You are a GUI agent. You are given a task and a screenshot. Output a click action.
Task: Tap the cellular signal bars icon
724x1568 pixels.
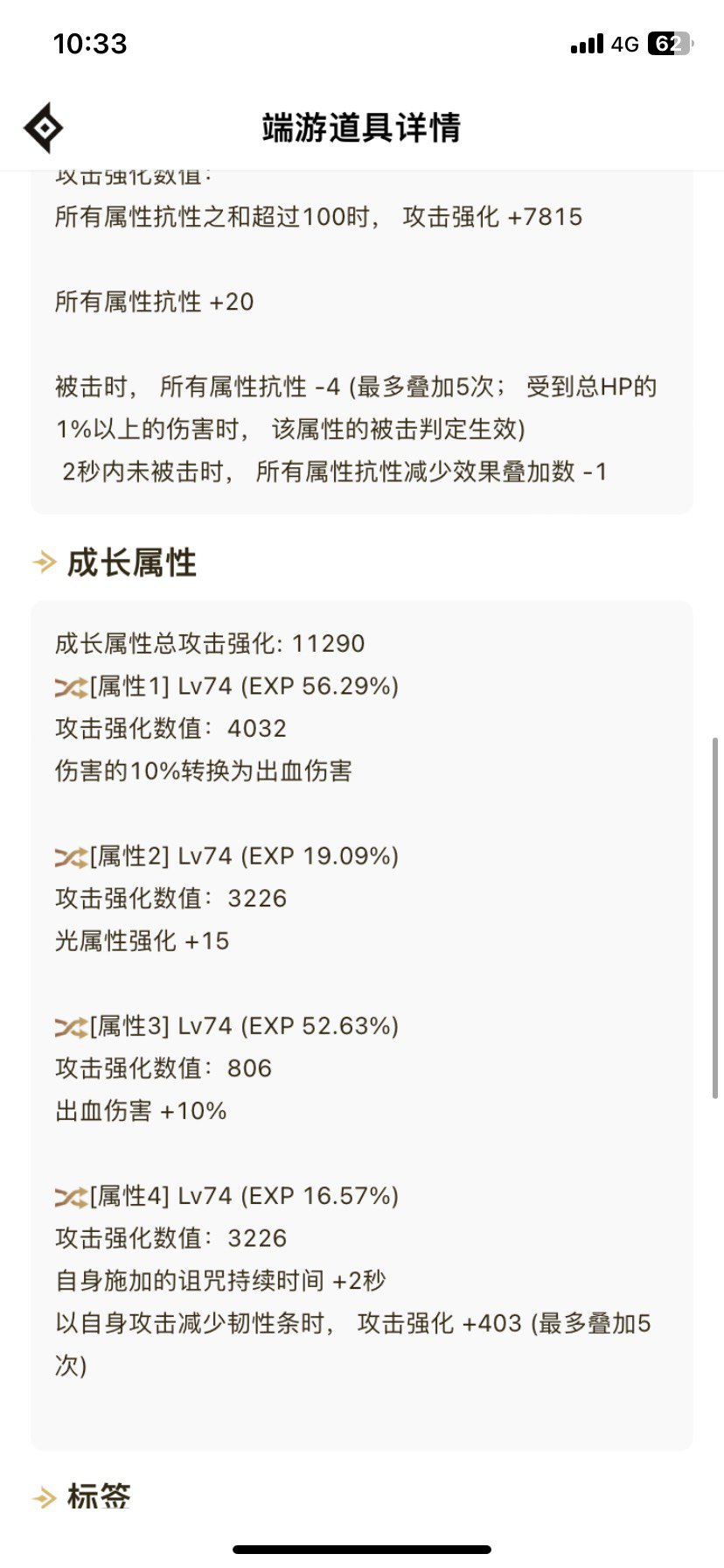tap(587, 44)
